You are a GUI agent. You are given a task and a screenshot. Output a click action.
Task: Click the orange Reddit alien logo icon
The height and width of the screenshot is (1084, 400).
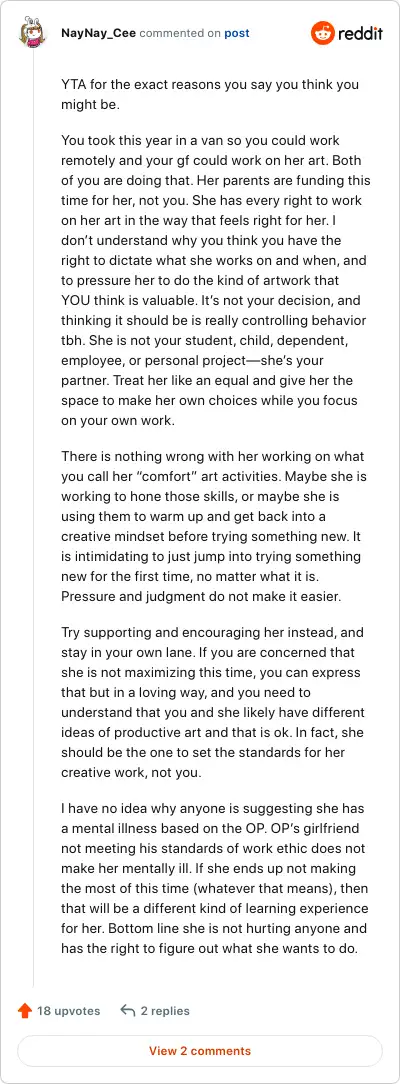tap(322, 33)
